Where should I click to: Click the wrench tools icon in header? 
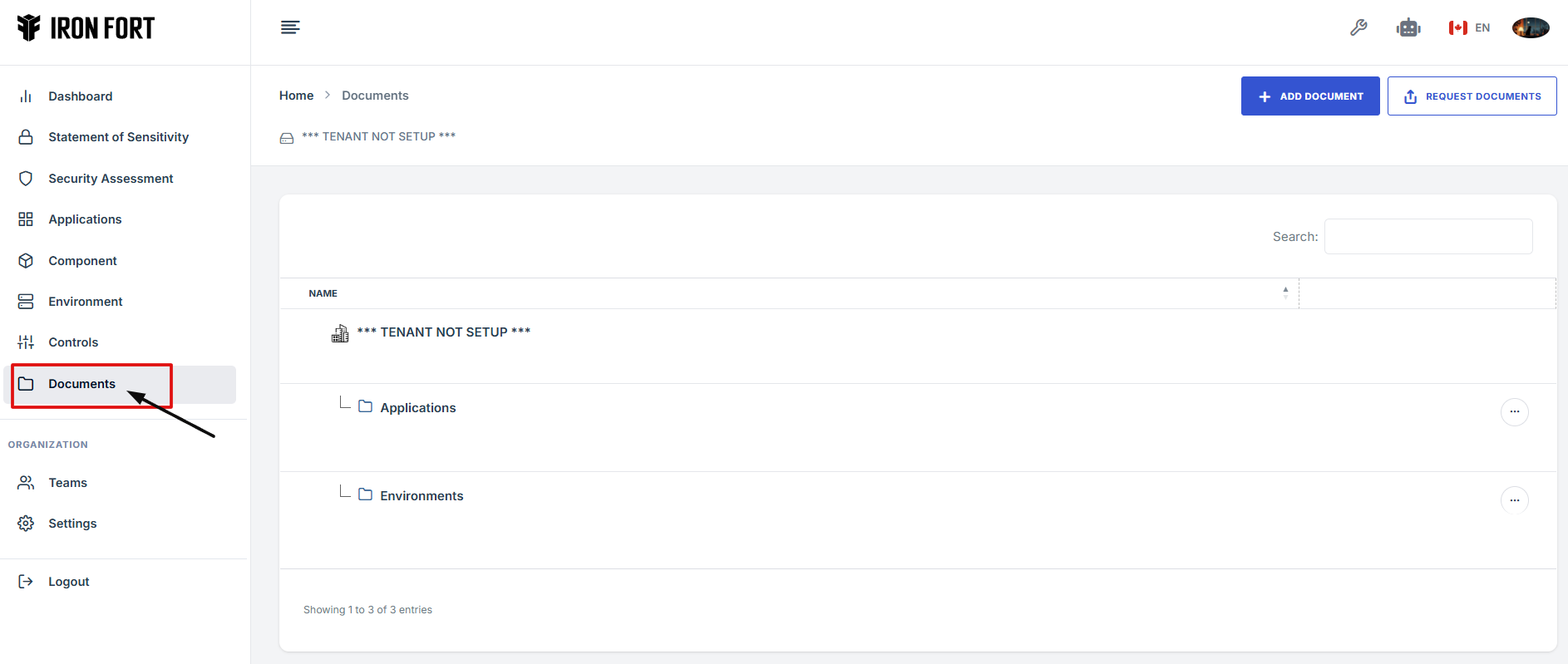(x=1358, y=27)
